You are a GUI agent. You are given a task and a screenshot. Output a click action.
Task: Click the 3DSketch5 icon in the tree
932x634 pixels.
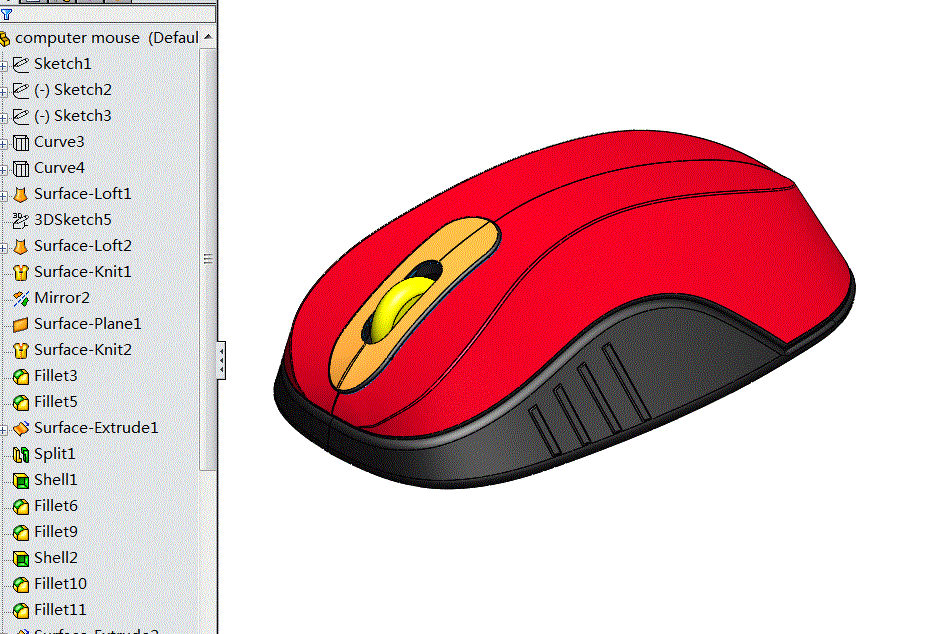point(21,219)
